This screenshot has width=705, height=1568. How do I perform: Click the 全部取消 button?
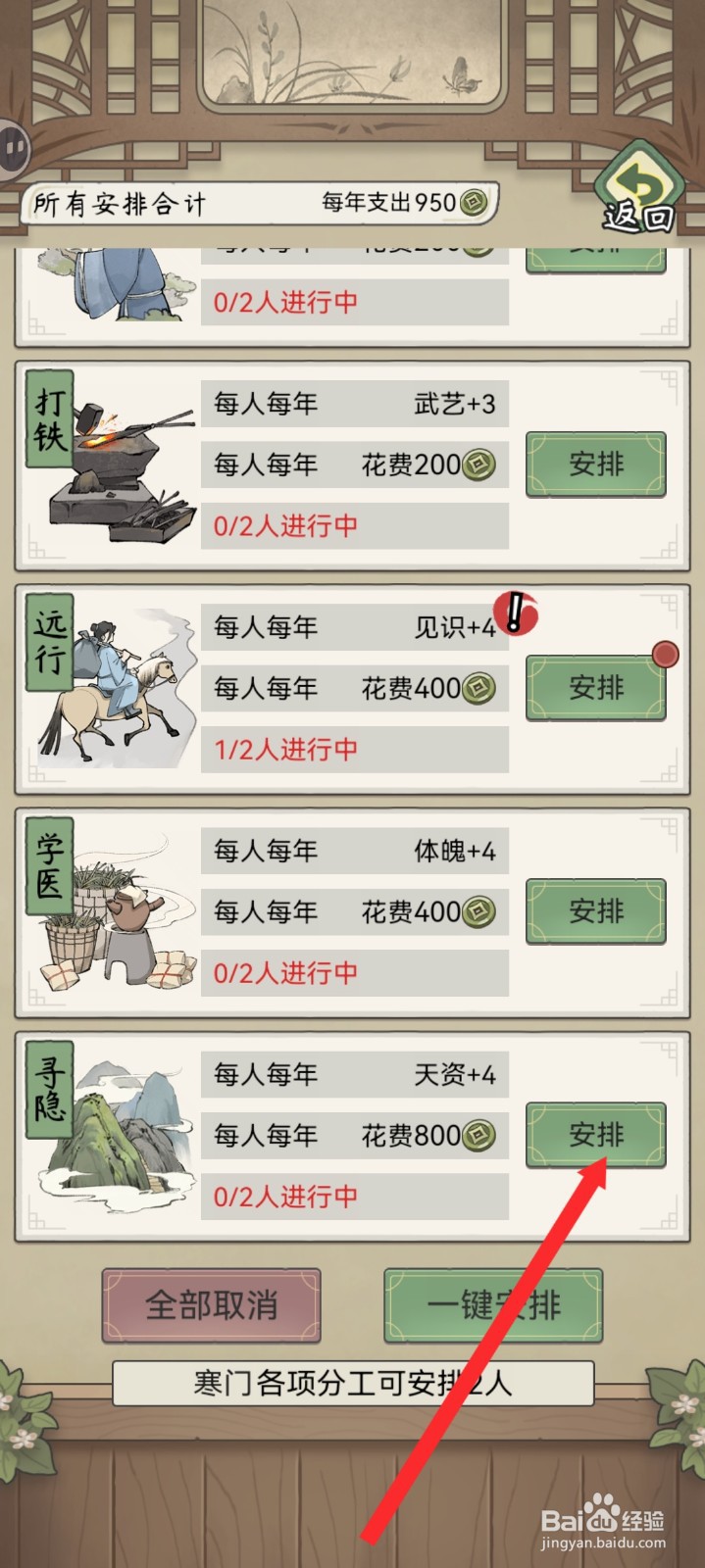point(212,1305)
